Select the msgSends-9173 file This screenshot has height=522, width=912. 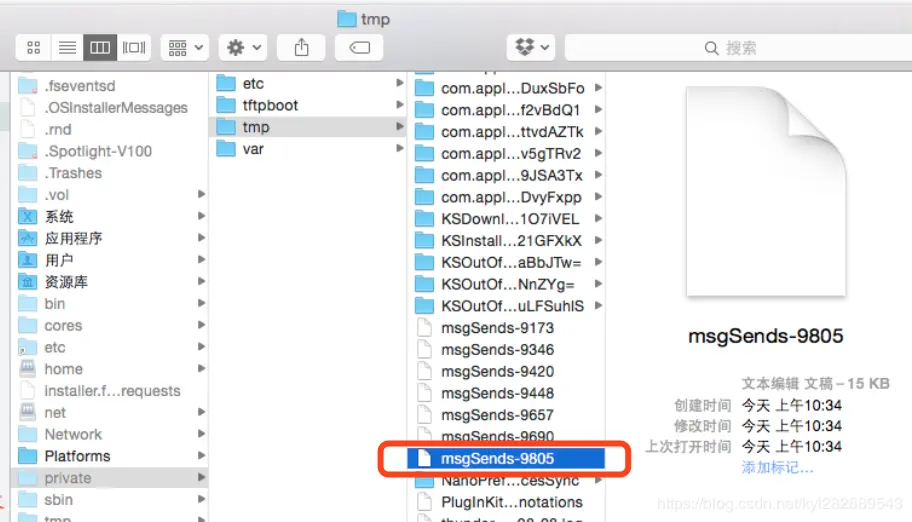(x=507, y=328)
